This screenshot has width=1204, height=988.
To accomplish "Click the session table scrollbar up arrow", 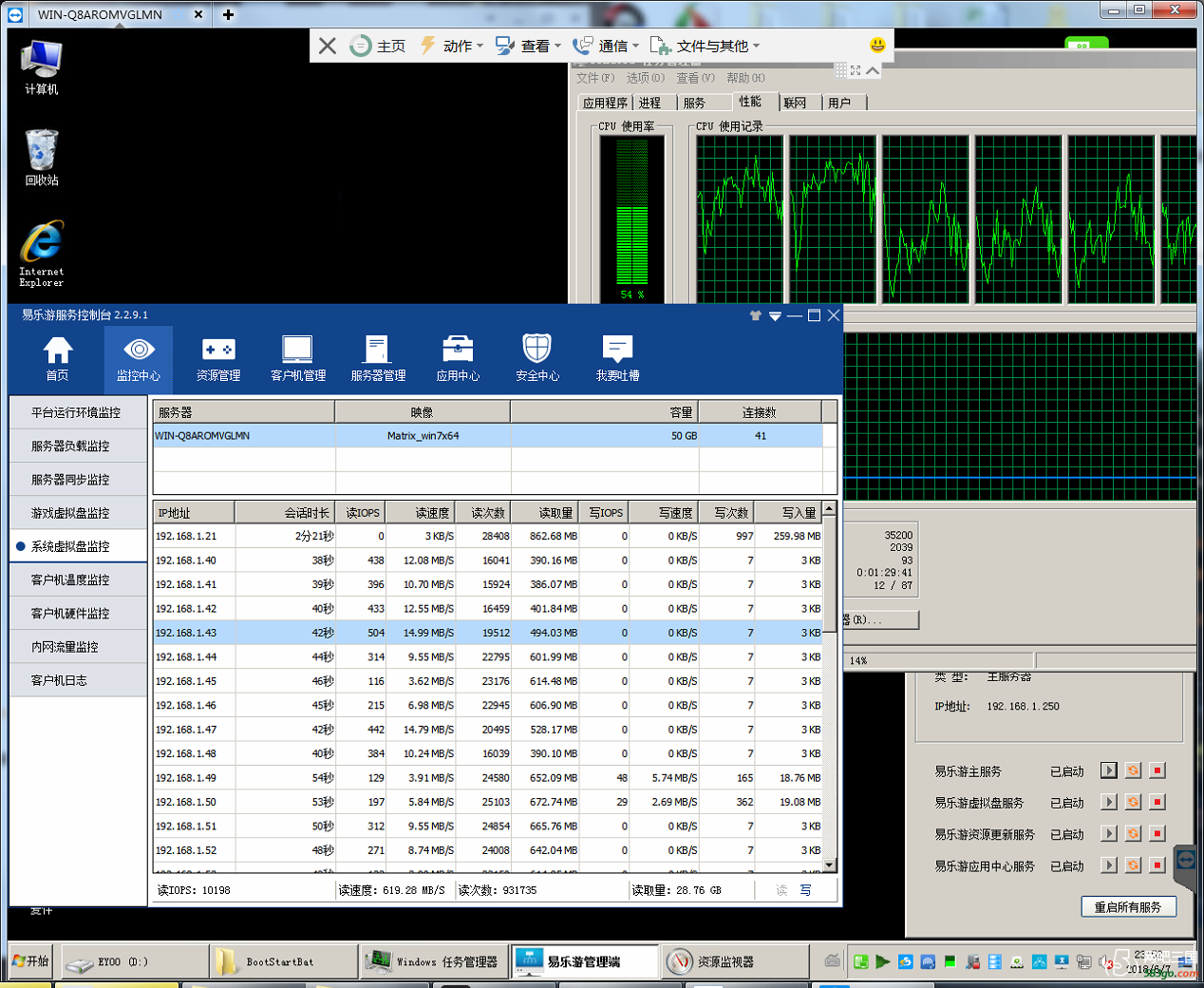I will point(830,509).
